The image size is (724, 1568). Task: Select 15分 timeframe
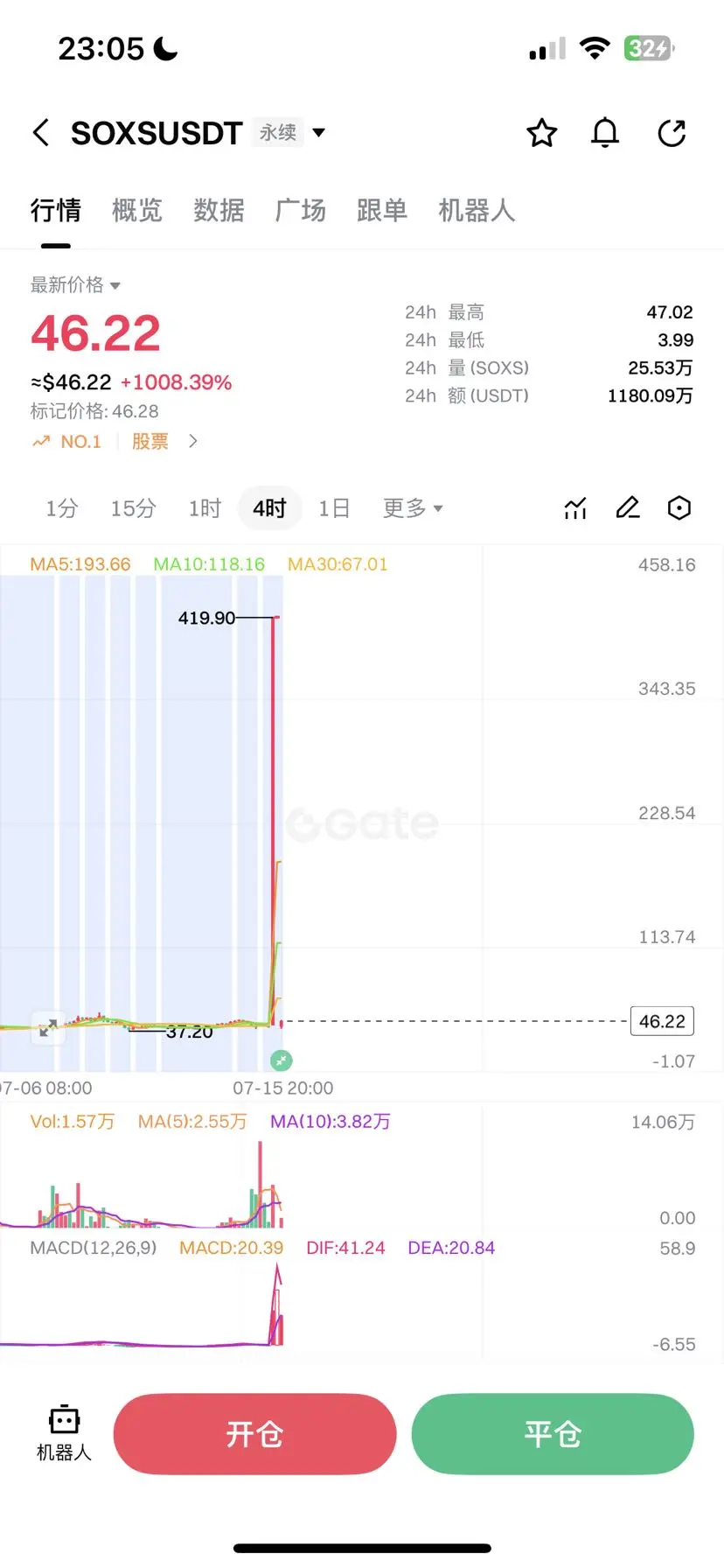(x=133, y=508)
